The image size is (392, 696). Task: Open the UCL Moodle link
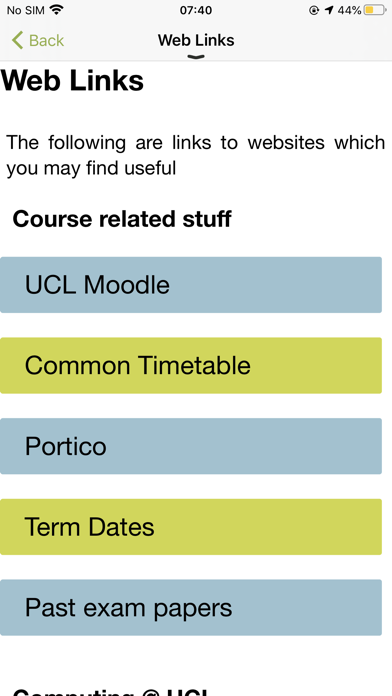coord(191,285)
